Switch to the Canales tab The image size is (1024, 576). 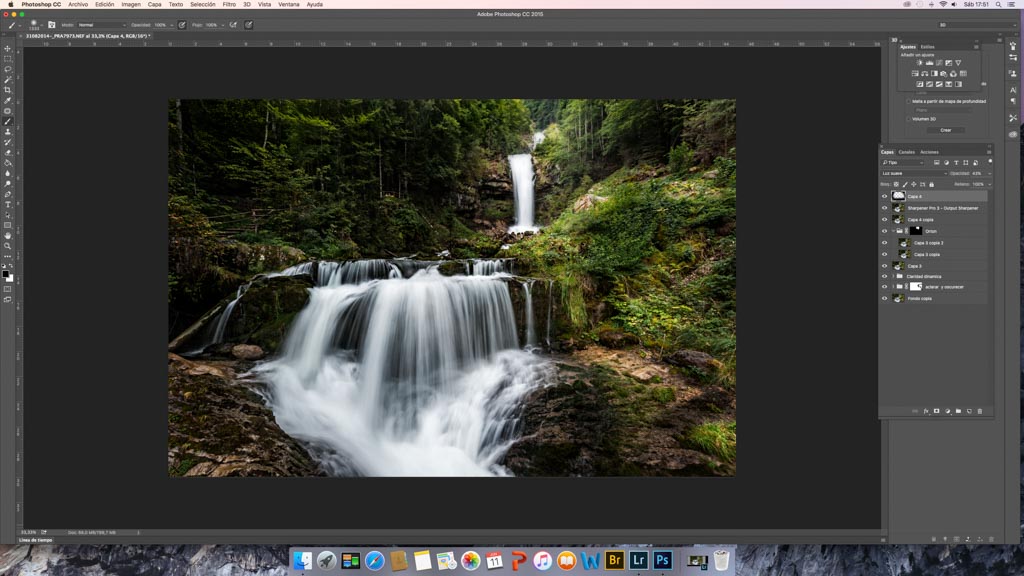pyautogui.click(x=906, y=152)
